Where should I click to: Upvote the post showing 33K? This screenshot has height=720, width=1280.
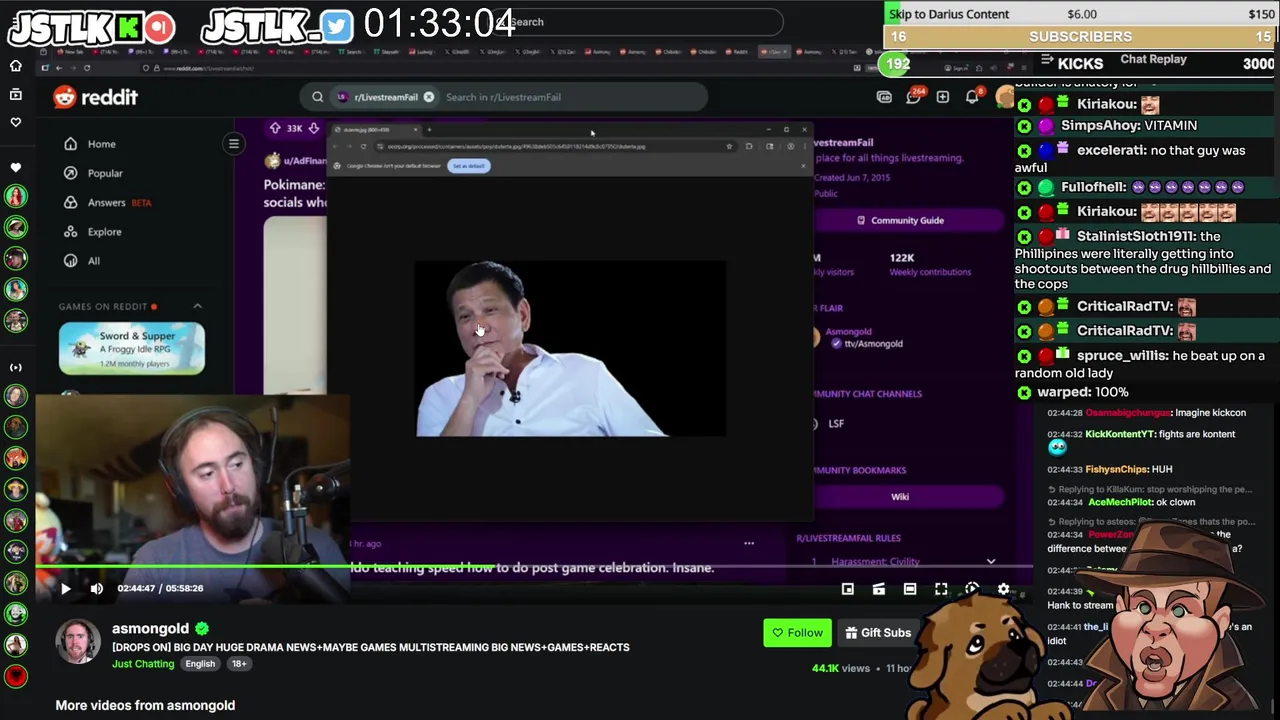click(x=275, y=128)
